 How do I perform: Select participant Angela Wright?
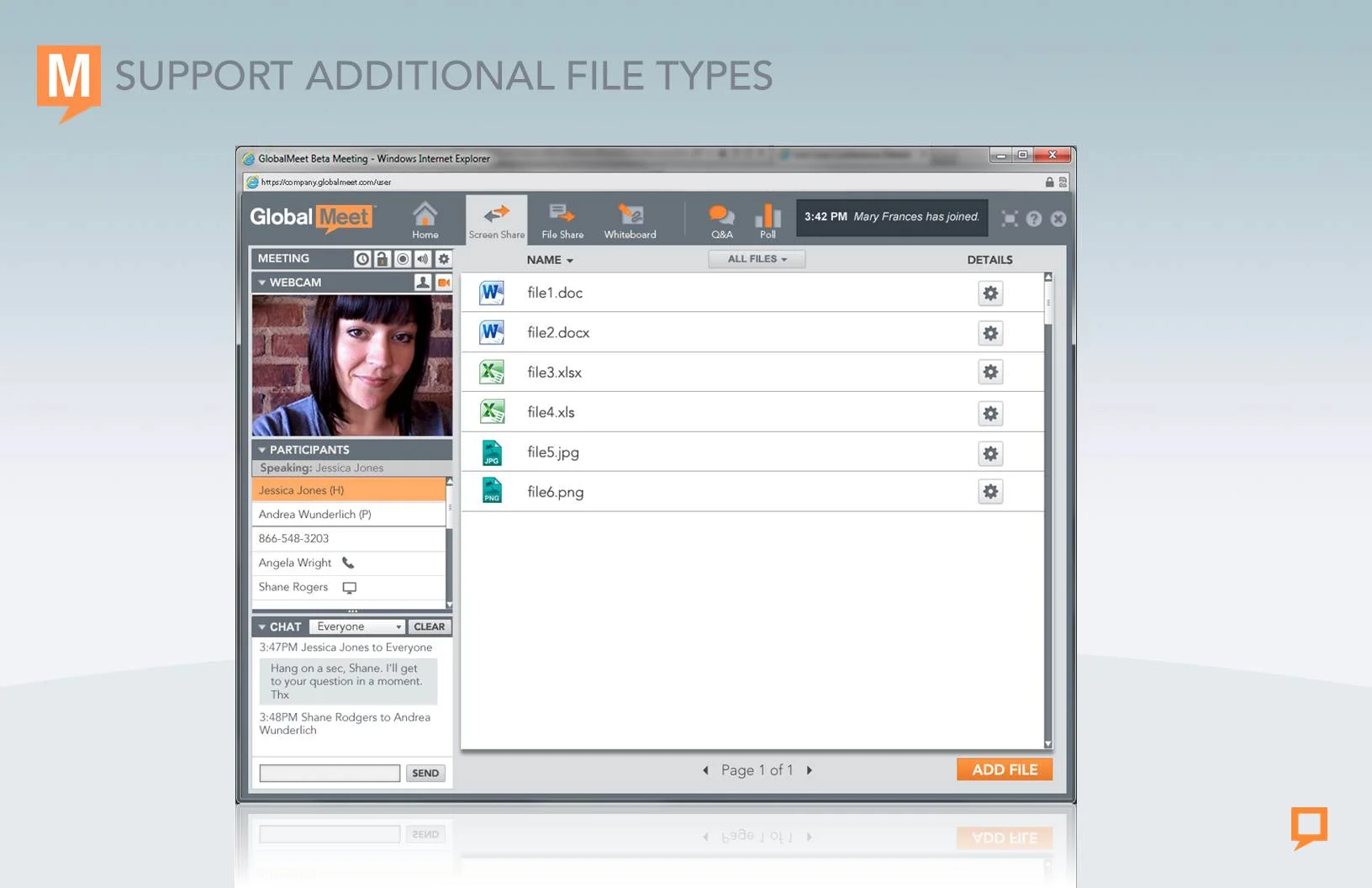[x=348, y=563]
